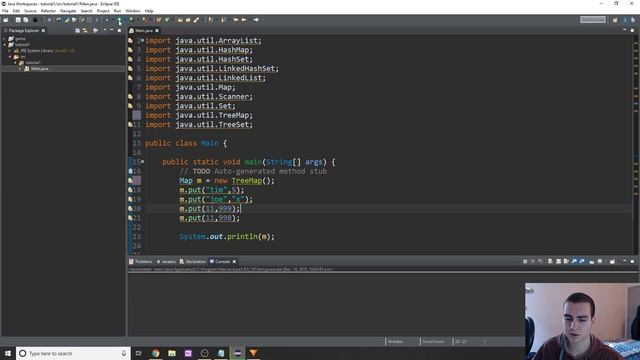Click the warning marker on line 18
The height and width of the screenshot is (360, 640).
tap(130, 190)
